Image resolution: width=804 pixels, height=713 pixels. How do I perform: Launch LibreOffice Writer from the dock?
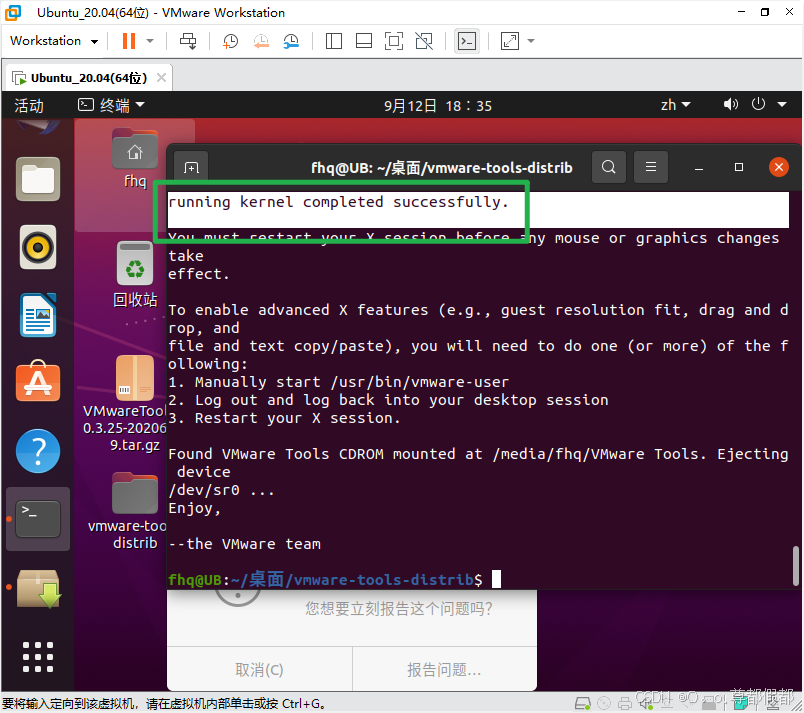(38, 315)
